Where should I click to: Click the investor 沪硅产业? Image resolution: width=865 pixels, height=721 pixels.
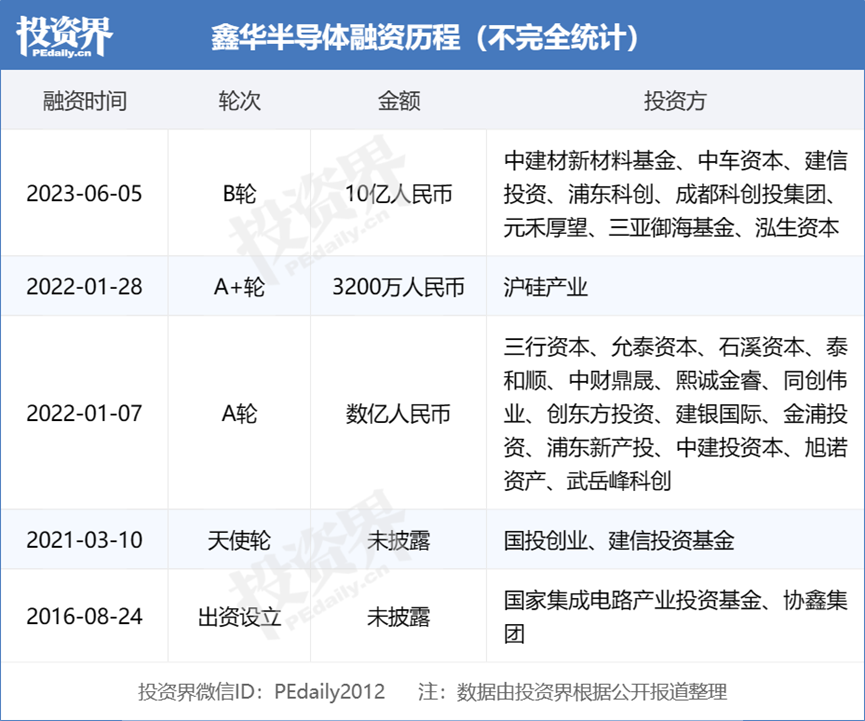(546, 287)
